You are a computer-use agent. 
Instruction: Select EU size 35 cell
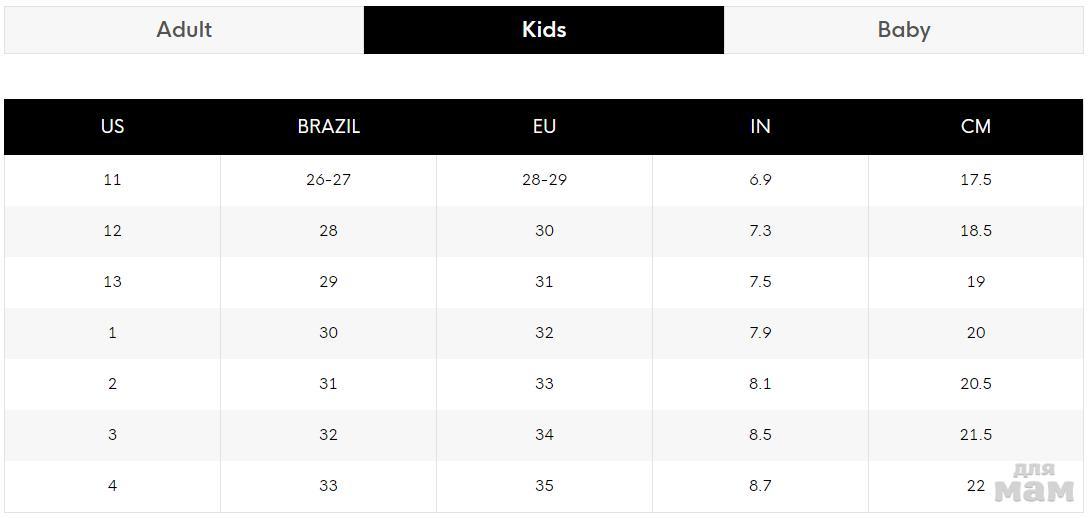544,486
